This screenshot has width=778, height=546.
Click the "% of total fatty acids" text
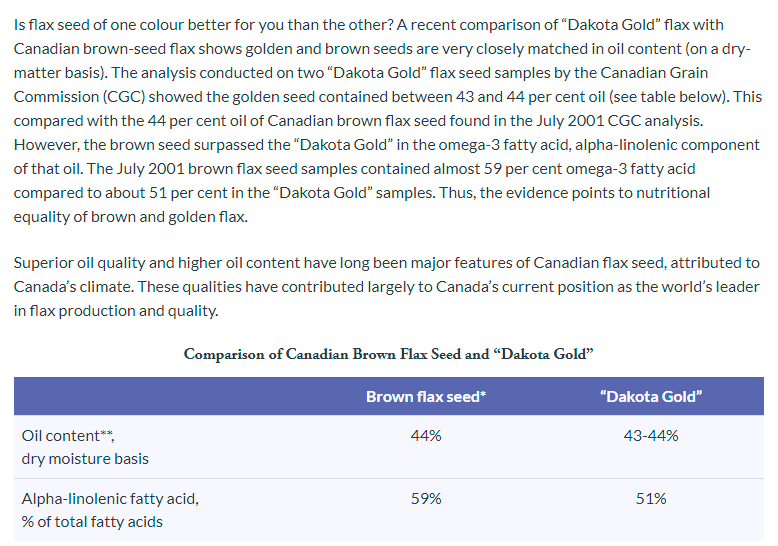click(x=92, y=521)
